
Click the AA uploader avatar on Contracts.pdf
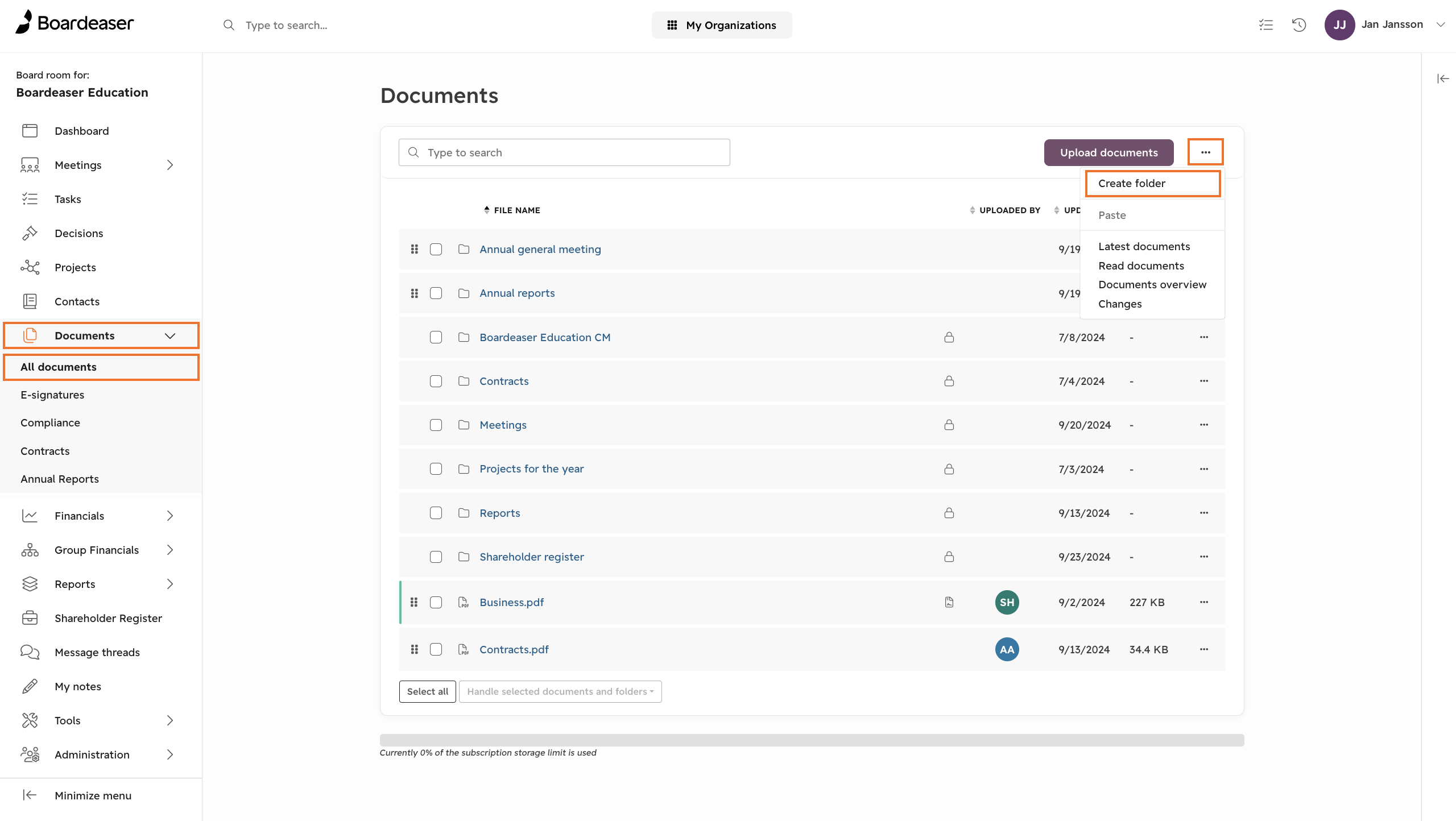[1007, 649]
